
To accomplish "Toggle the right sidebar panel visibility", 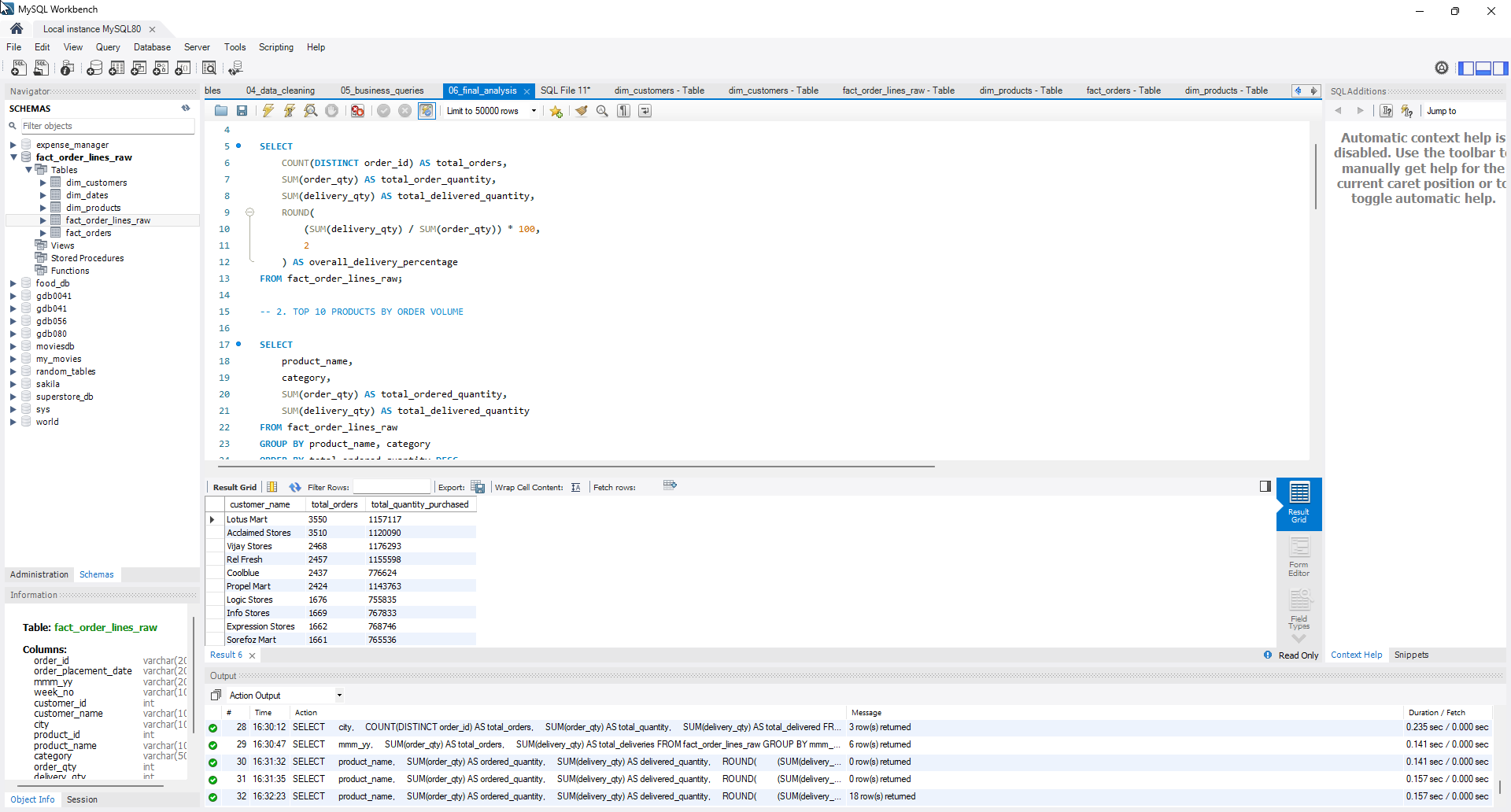I will pos(1500,68).
